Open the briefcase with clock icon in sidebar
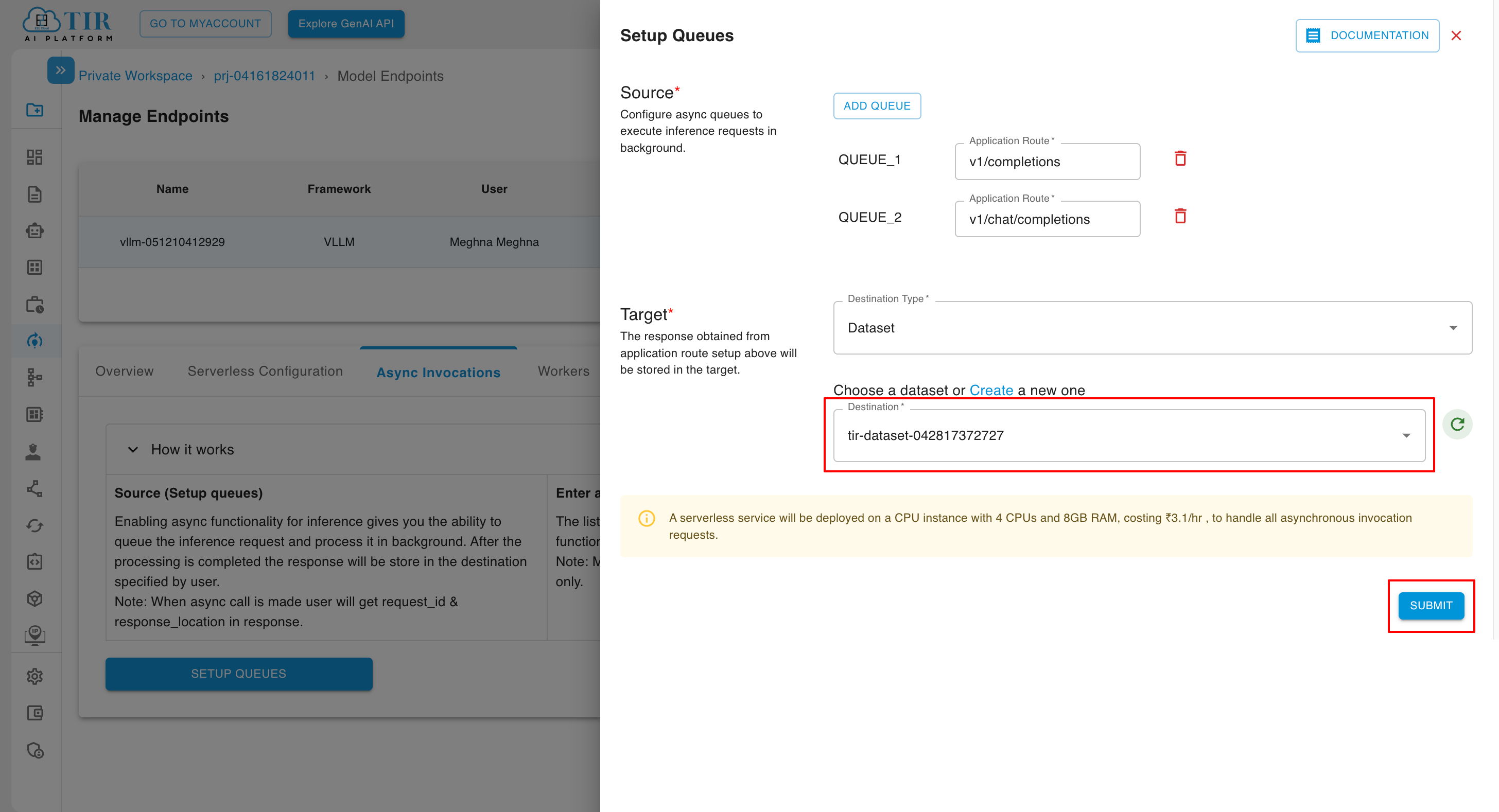The width and height of the screenshot is (1499, 812). coord(35,305)
